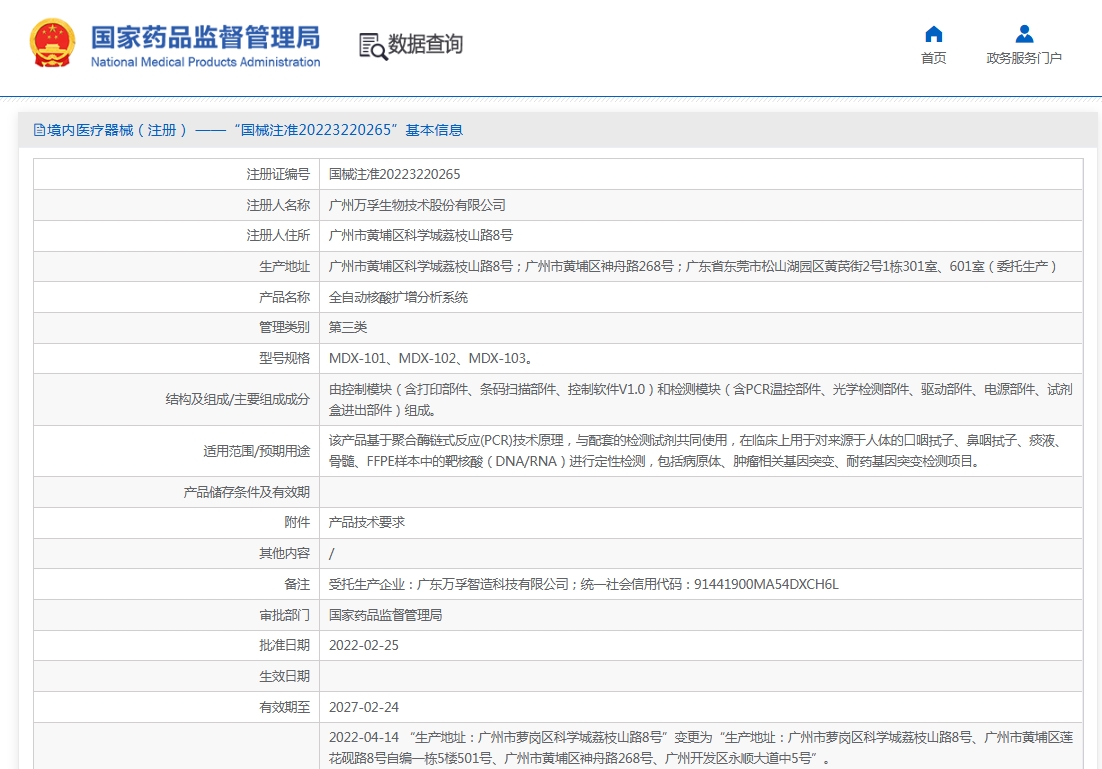
Task: Select remark text 受托生产企业：广东万孚智造科技有限公司
Action: pos(448,584)
